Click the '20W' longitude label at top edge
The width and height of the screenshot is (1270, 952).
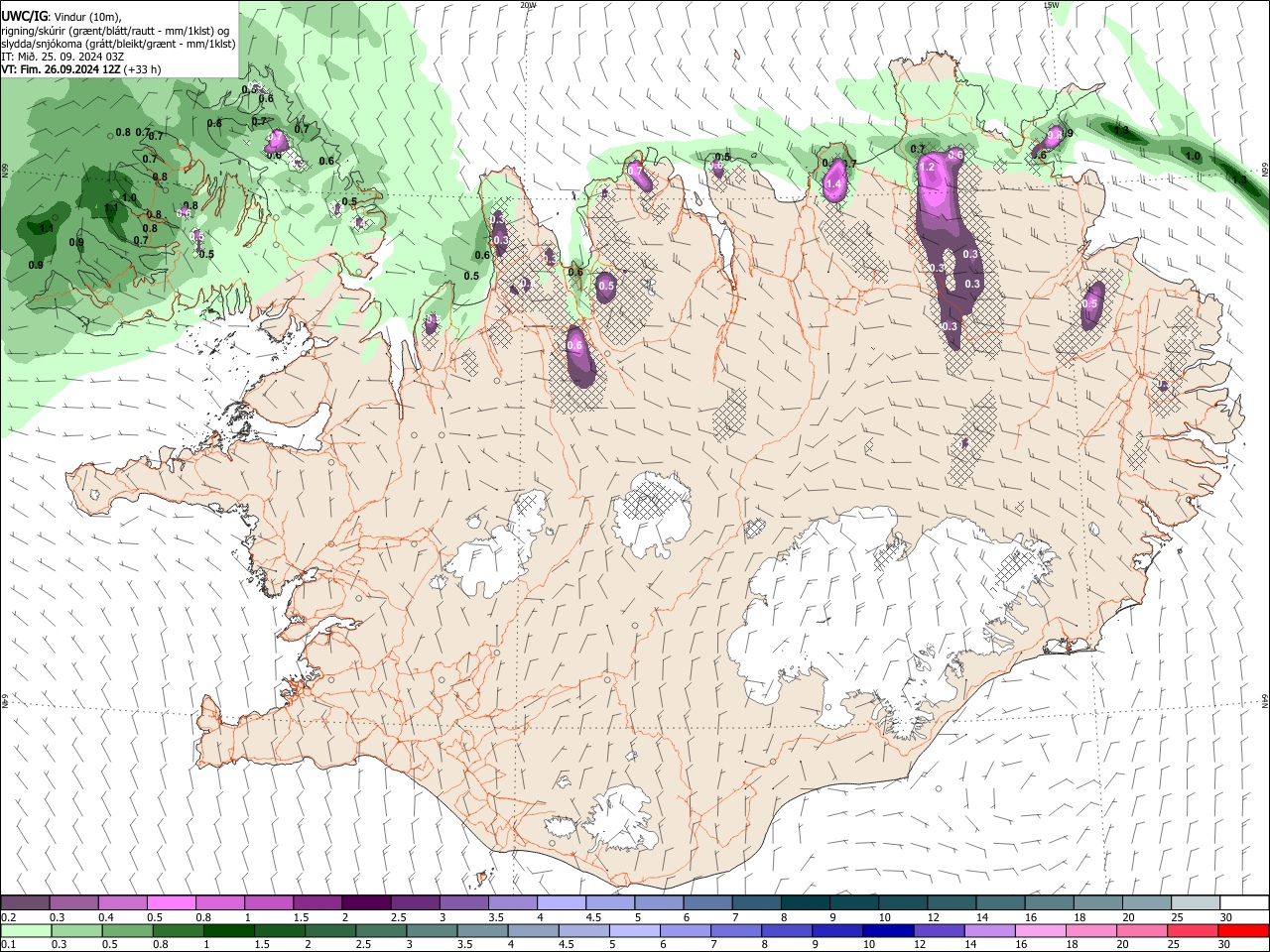click(x=528, y=5)
